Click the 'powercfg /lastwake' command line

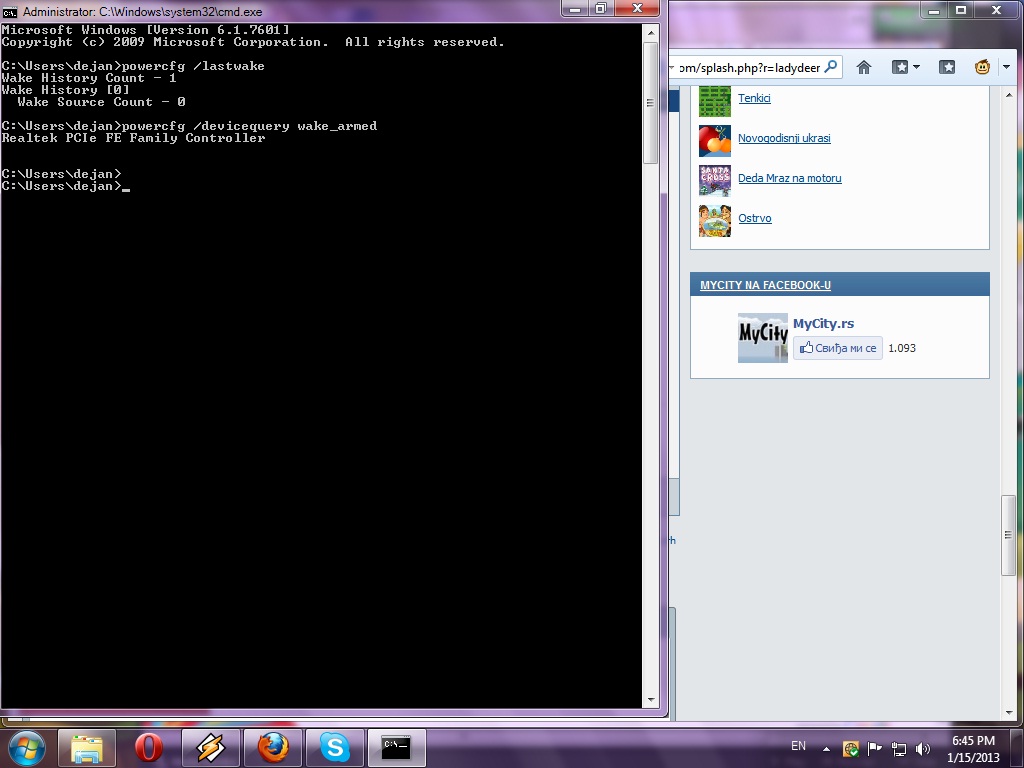(x=193, y=66)
